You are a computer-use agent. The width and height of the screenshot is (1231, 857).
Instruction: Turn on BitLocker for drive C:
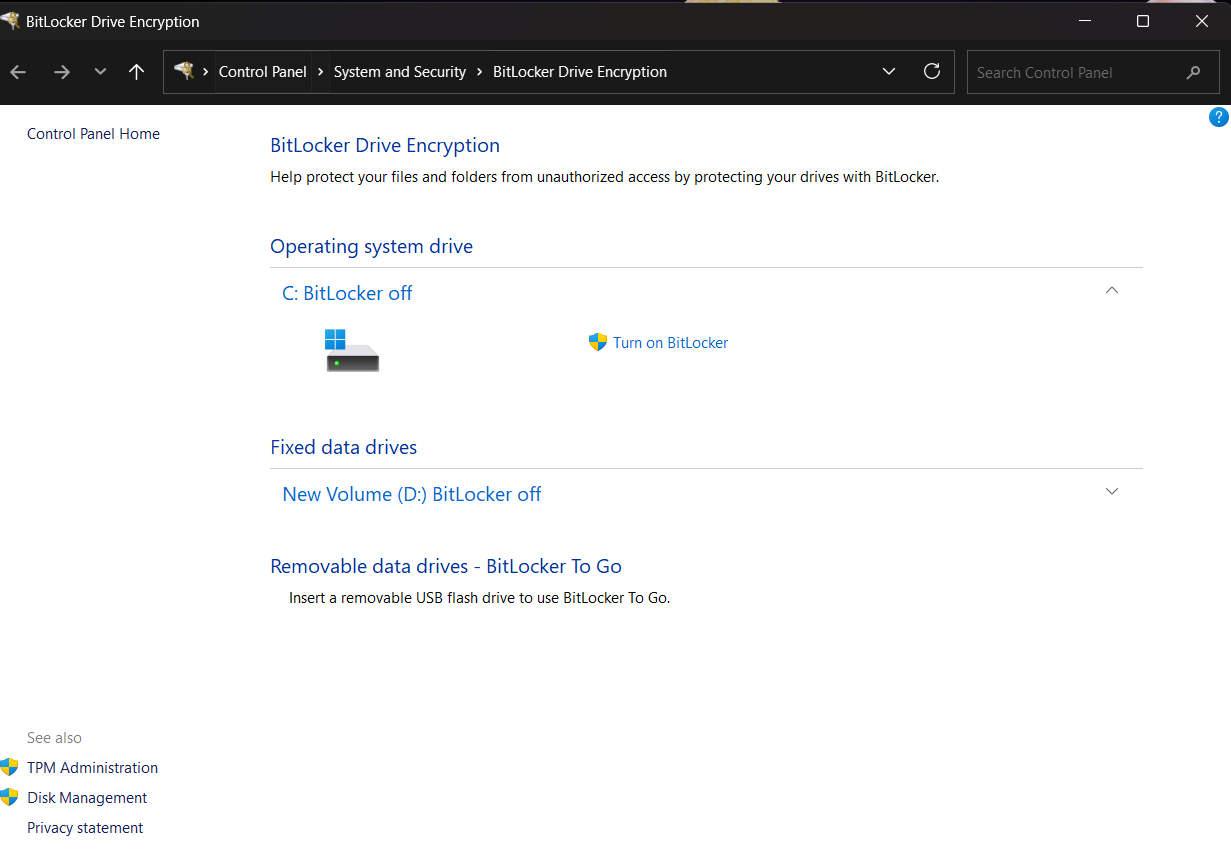tap(669, 342)
